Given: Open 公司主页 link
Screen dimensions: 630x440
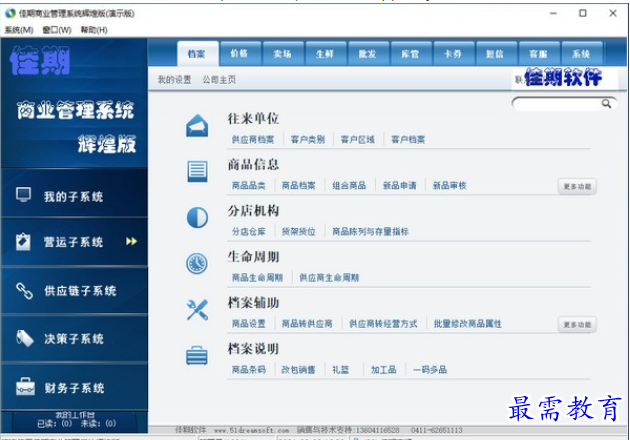Looking at the screenshot, I should (x=219, y=80).
